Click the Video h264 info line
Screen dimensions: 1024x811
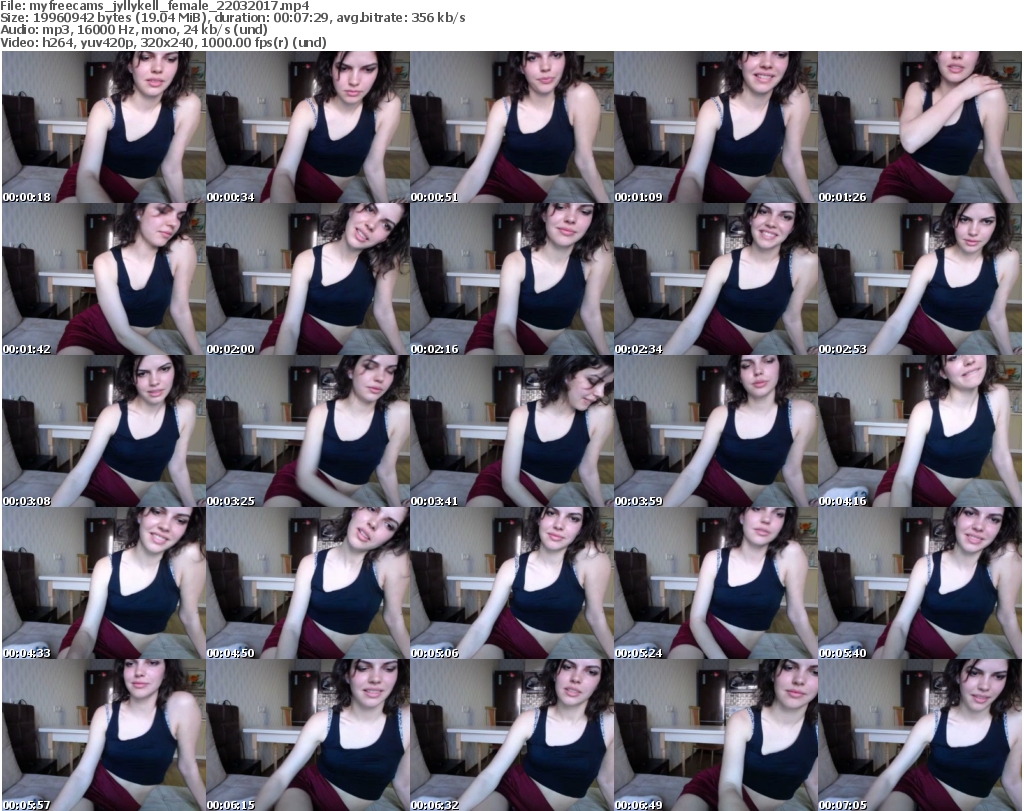[x=163, y=42]
